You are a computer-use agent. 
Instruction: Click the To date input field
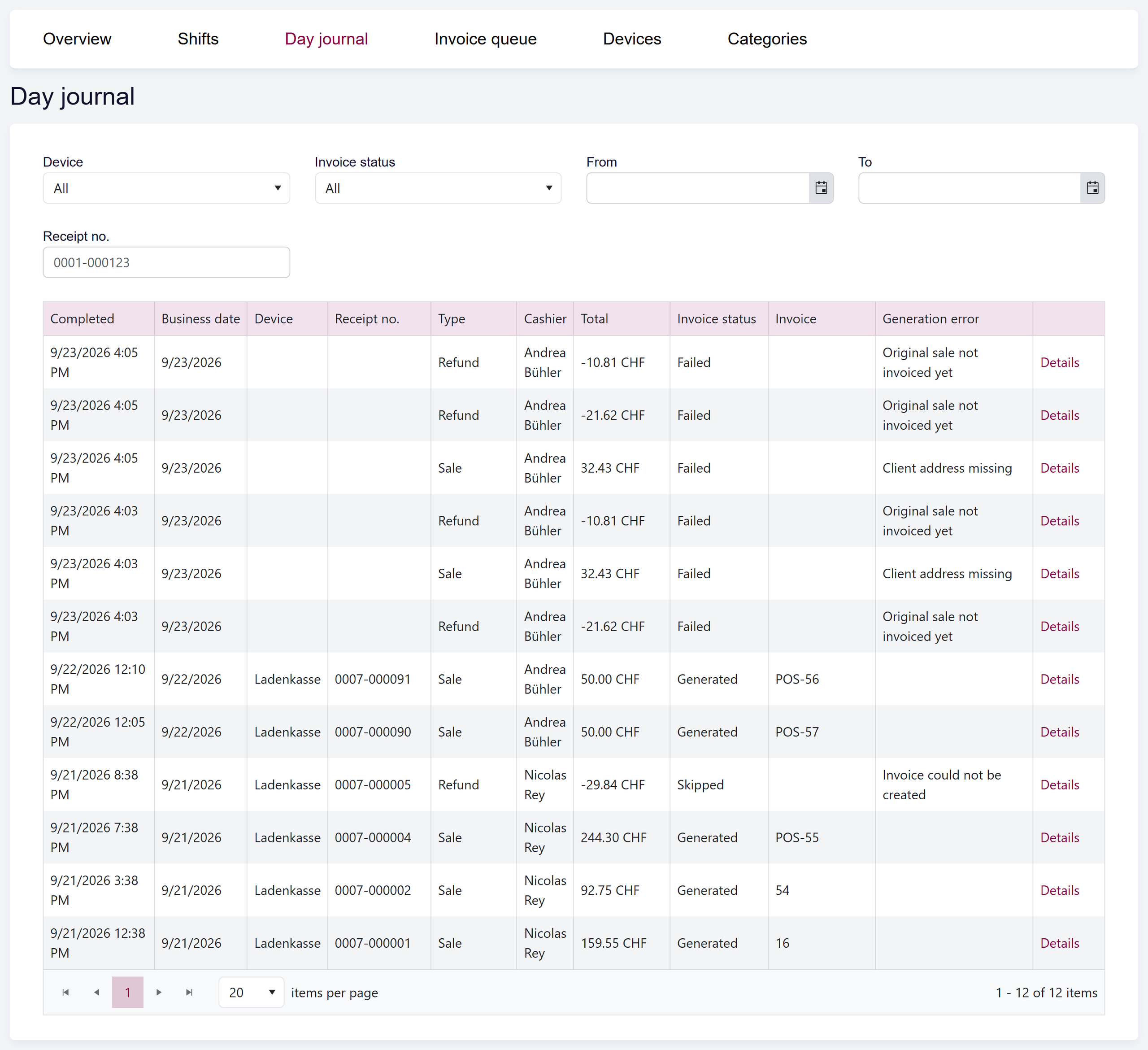click(970, 188)
